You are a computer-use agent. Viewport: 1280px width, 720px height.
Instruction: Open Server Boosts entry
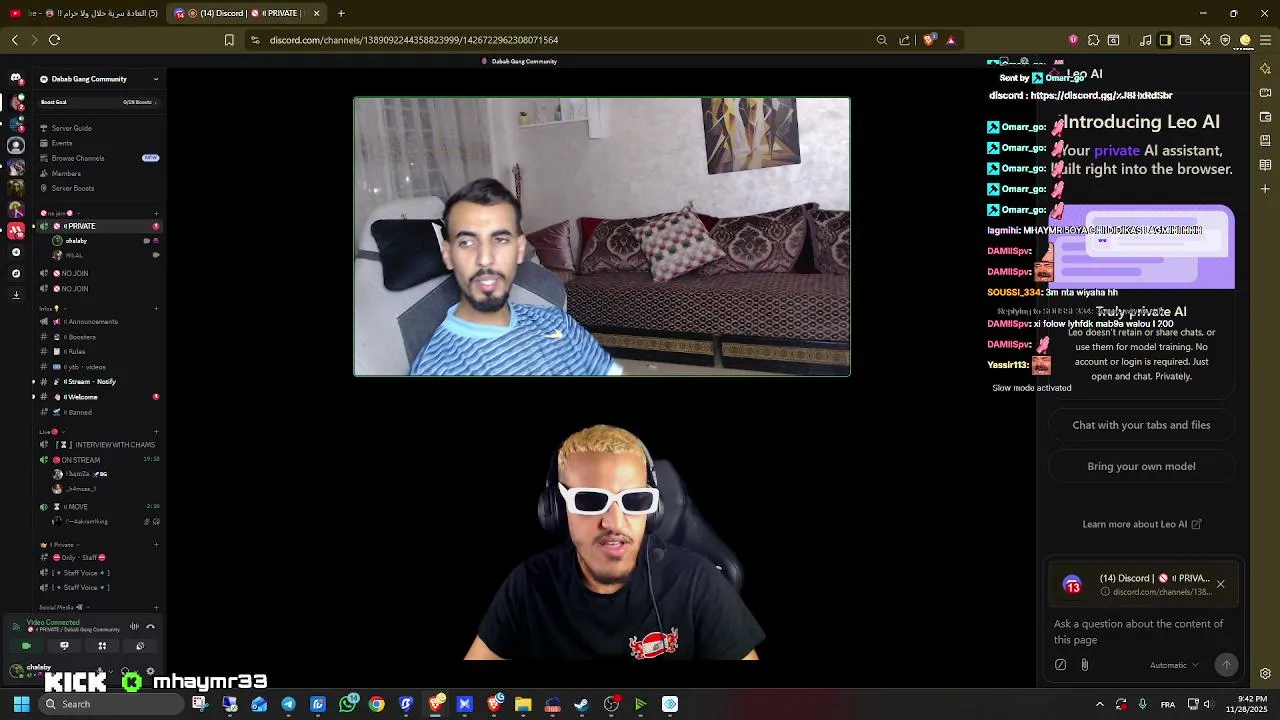98,188
